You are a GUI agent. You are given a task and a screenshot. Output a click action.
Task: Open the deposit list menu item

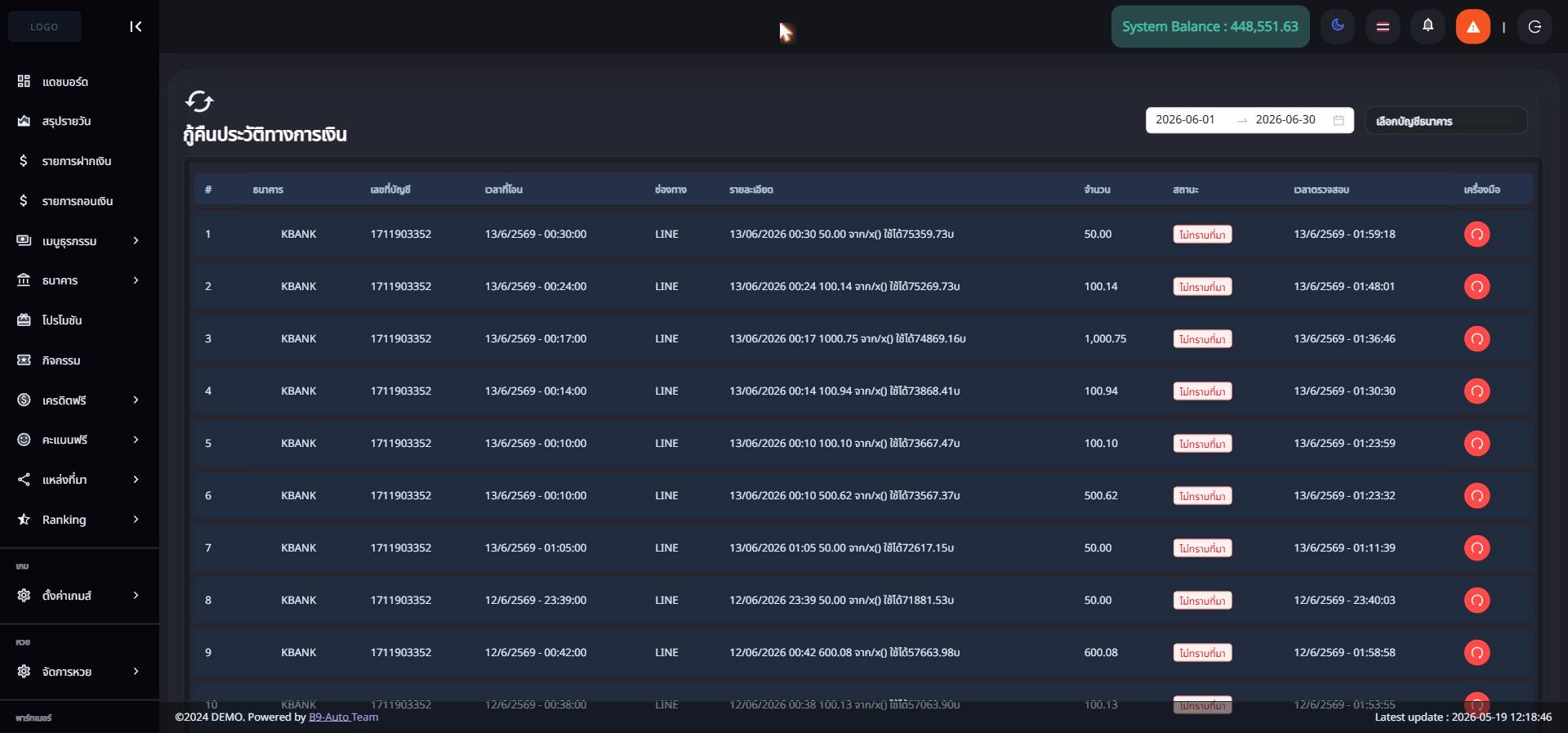(79, 161)
